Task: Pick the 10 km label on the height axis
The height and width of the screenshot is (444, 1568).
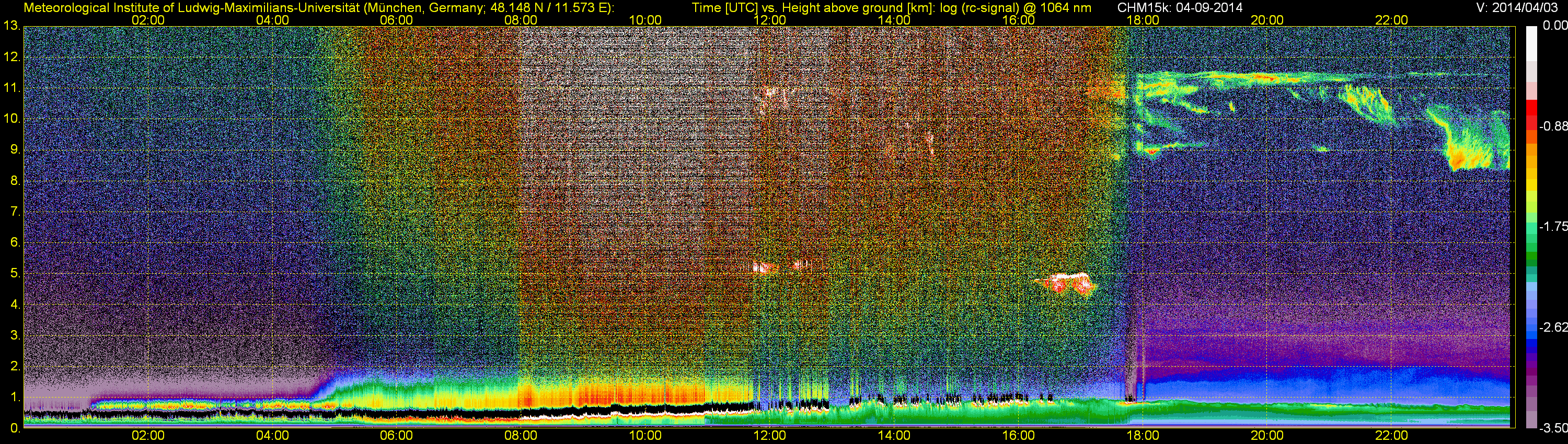Action: pyautogui.click(x=11, y=119)
